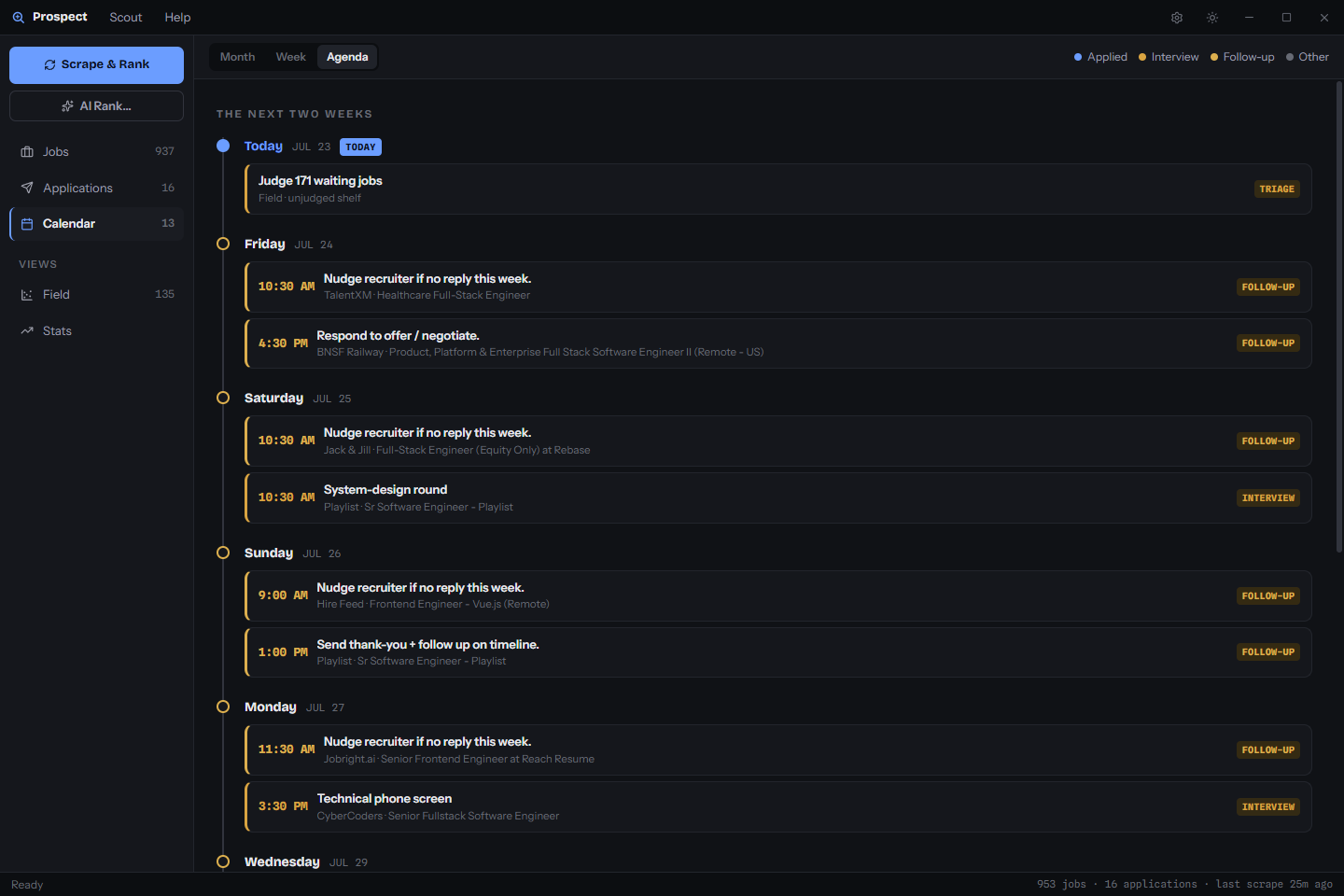Viewport: 1344px width, 896px height.
Task: Open the TalentXM nudge recruiter event
Action: (x=777, y=287)
